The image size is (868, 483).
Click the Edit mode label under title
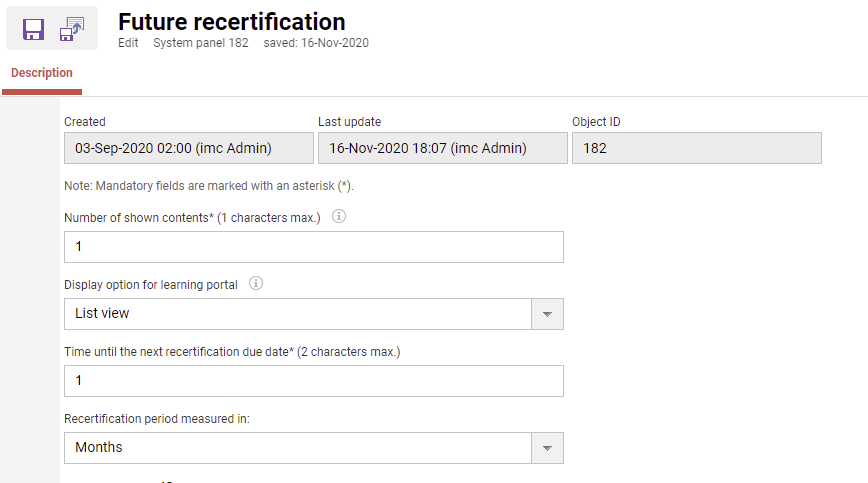pos(128,43)
